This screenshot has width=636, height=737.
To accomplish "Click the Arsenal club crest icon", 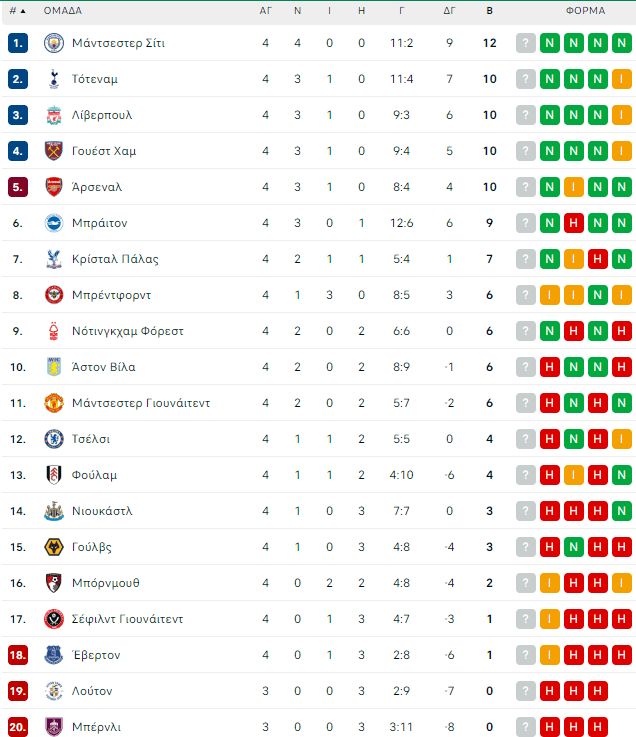I will point(53,187).
